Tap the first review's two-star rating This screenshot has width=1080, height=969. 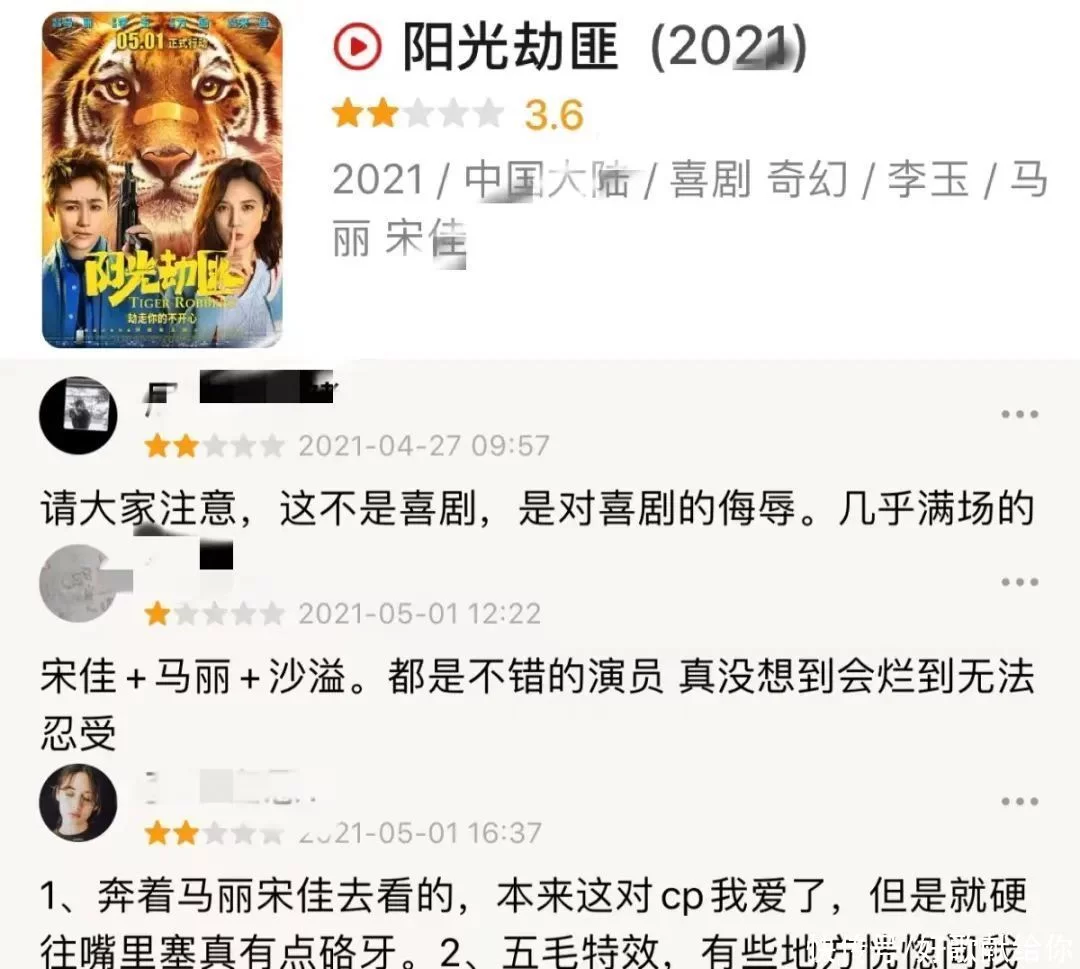click(x=215, y=446)
